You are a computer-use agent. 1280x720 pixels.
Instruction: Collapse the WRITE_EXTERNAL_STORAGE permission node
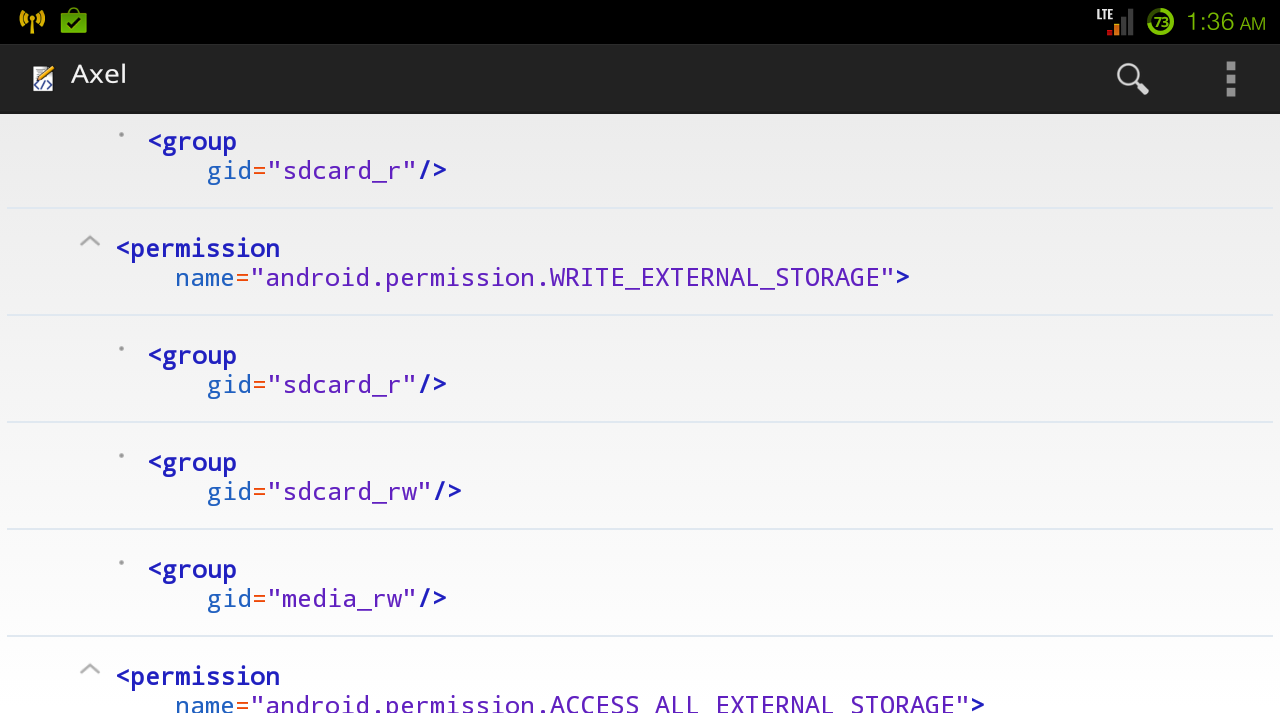(x=90, y=241)
